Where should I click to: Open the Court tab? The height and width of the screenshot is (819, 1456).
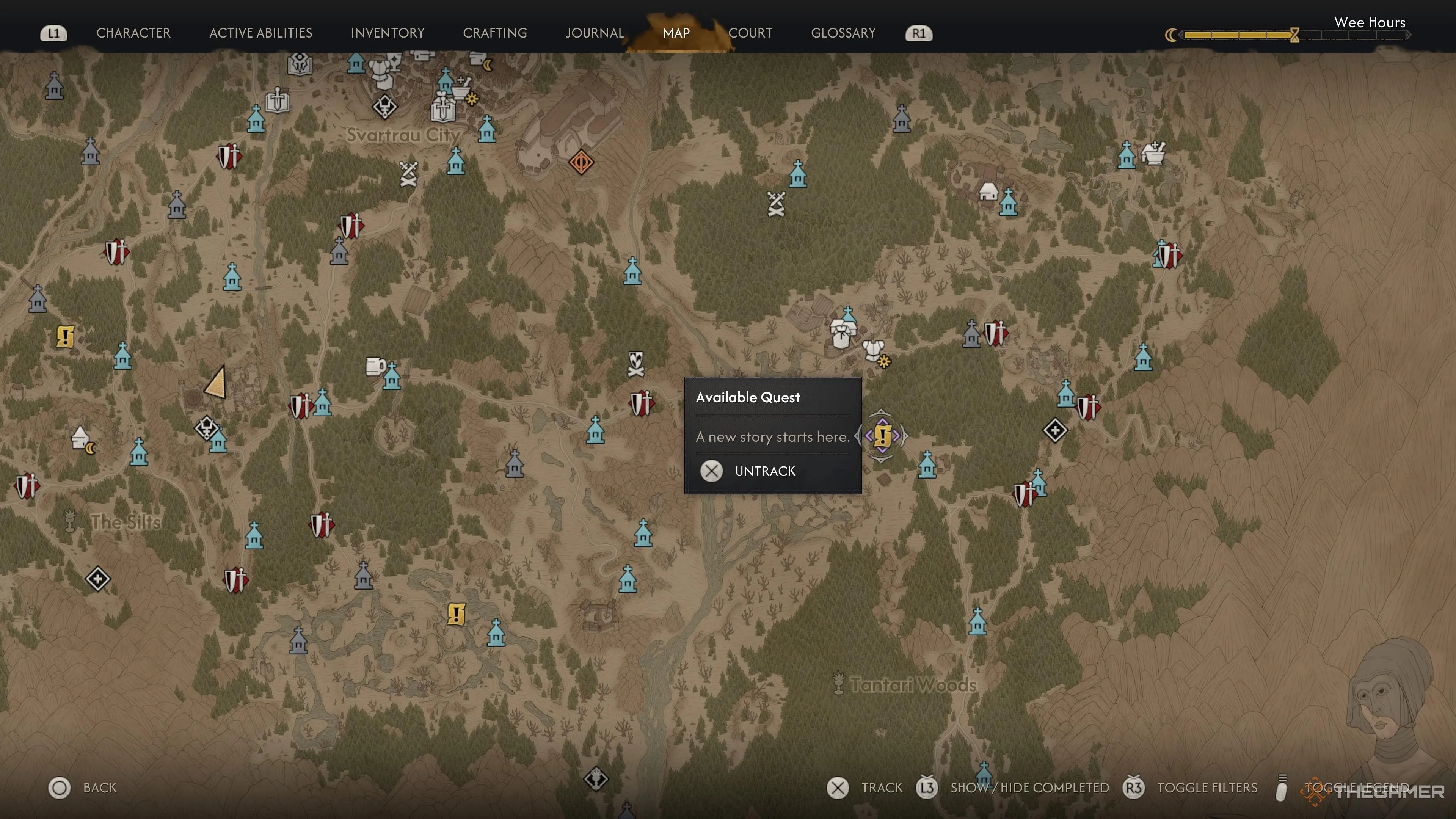(x=750, y=33)
